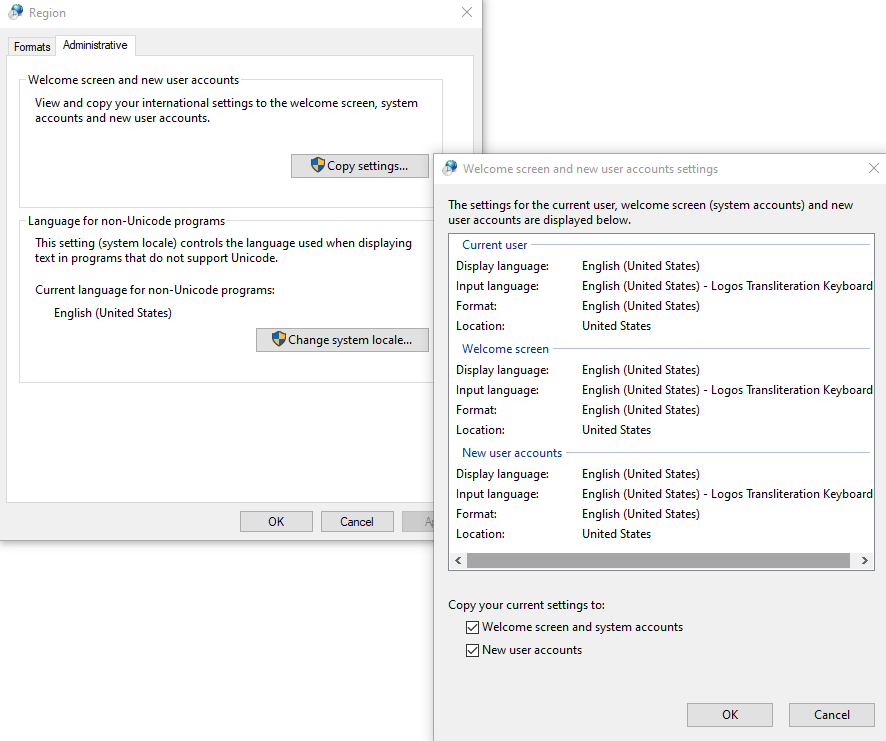Screen dimensions: 886x741
Task: Uncheck the New user accounts checkbox
Action: coord(473,650)
